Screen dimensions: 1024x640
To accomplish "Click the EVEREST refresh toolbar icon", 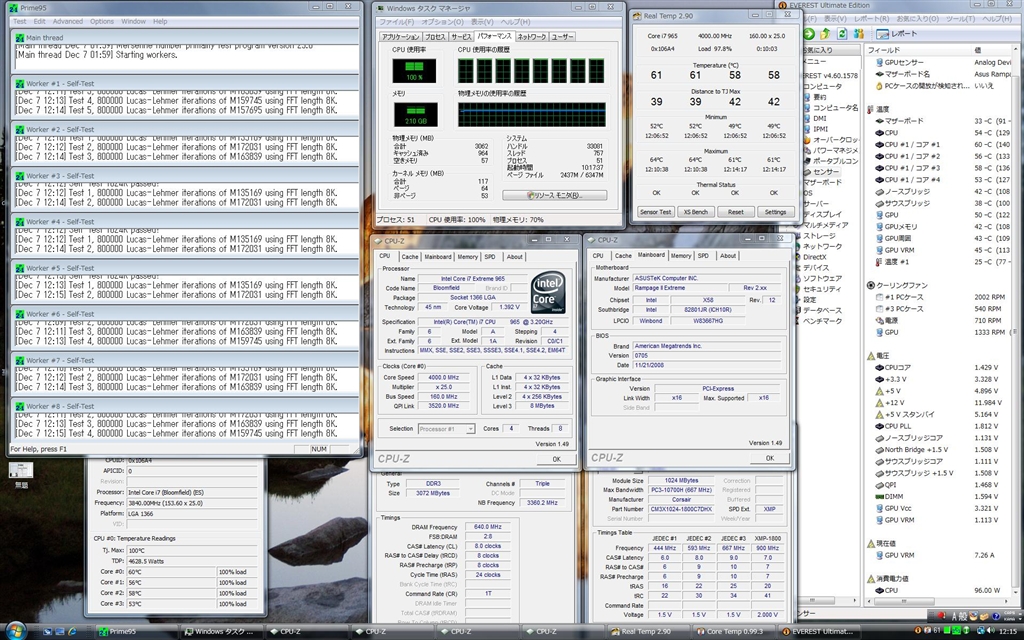I will coord(842,33).
